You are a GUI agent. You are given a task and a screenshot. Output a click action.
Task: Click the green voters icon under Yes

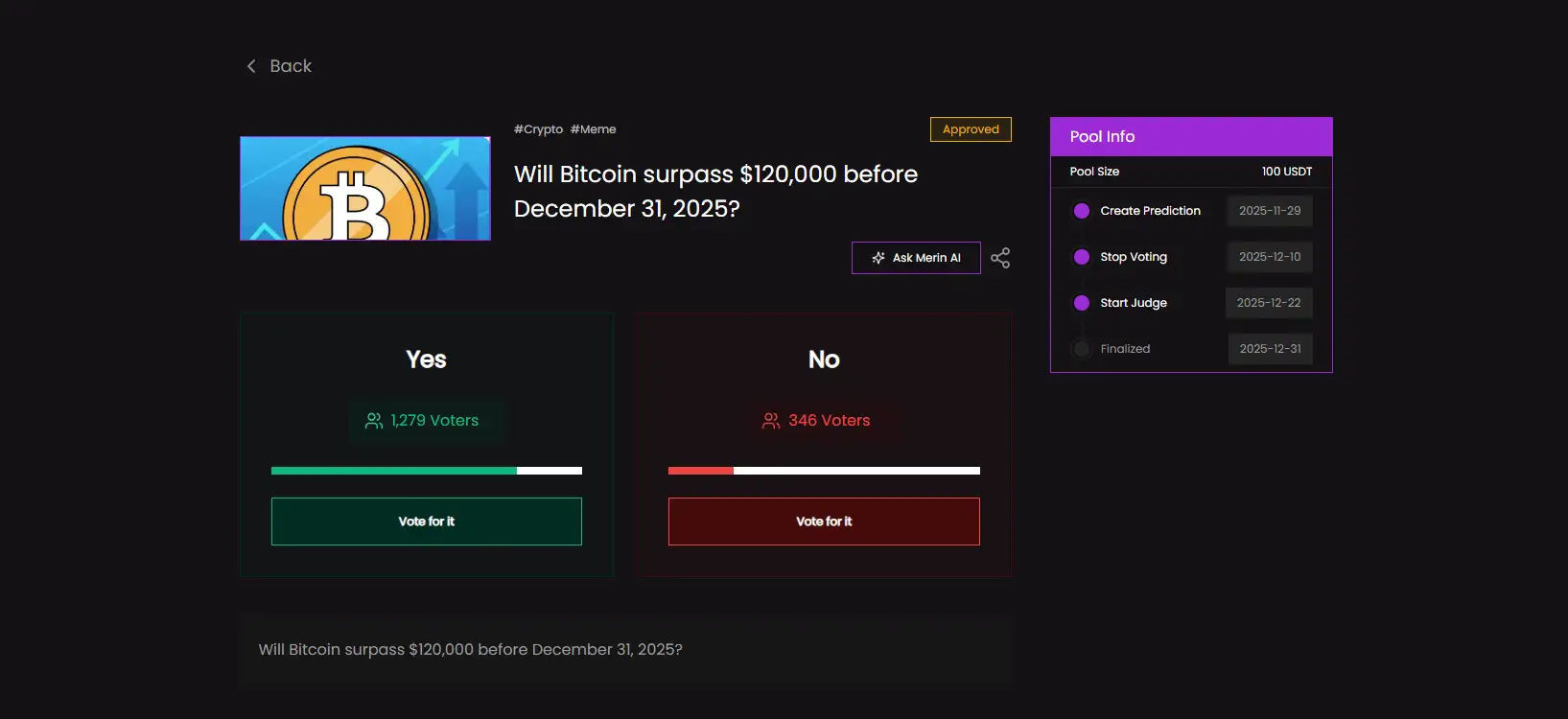click(x=374, y=421)
